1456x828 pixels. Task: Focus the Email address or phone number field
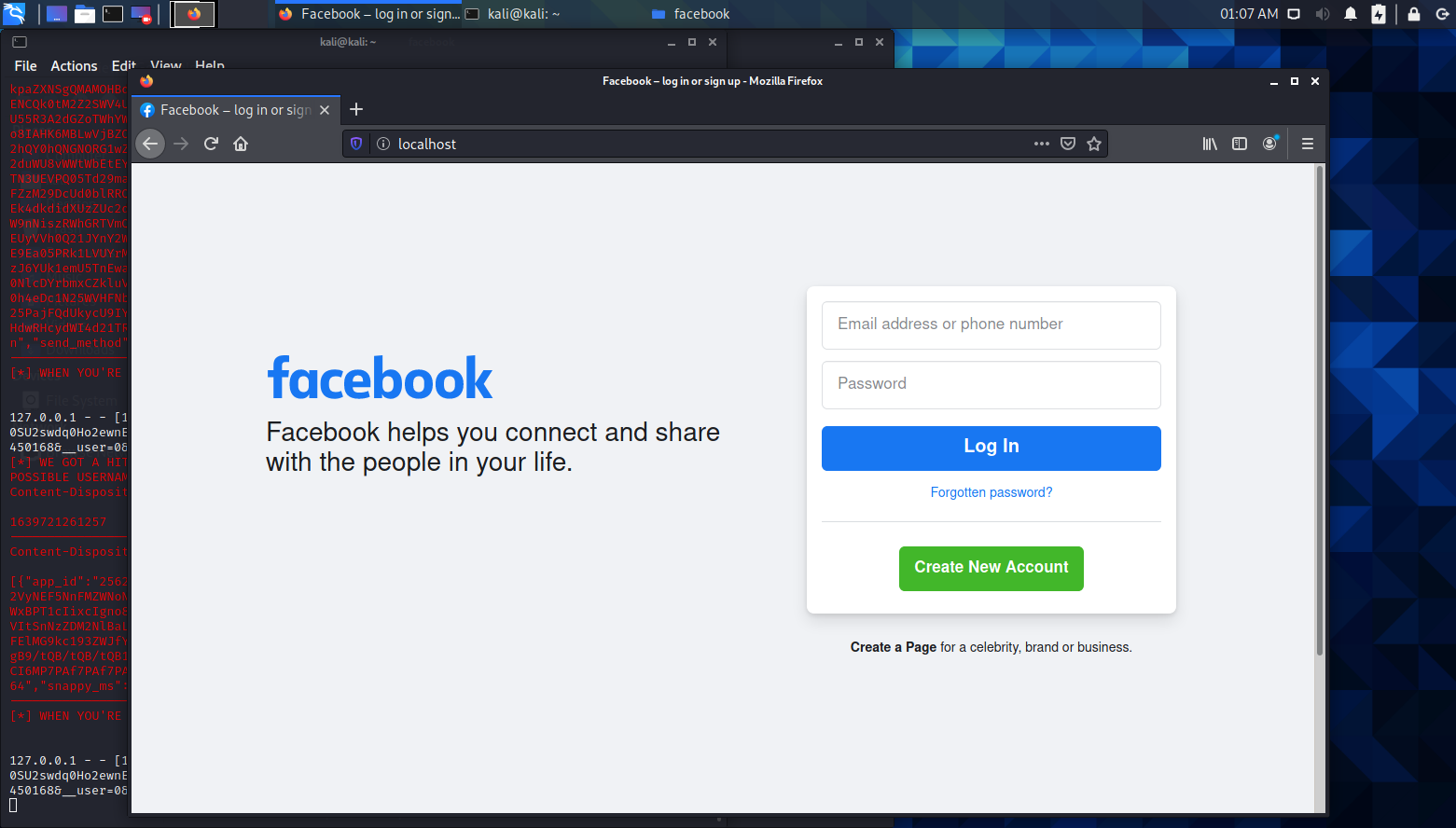click(991, 324)
